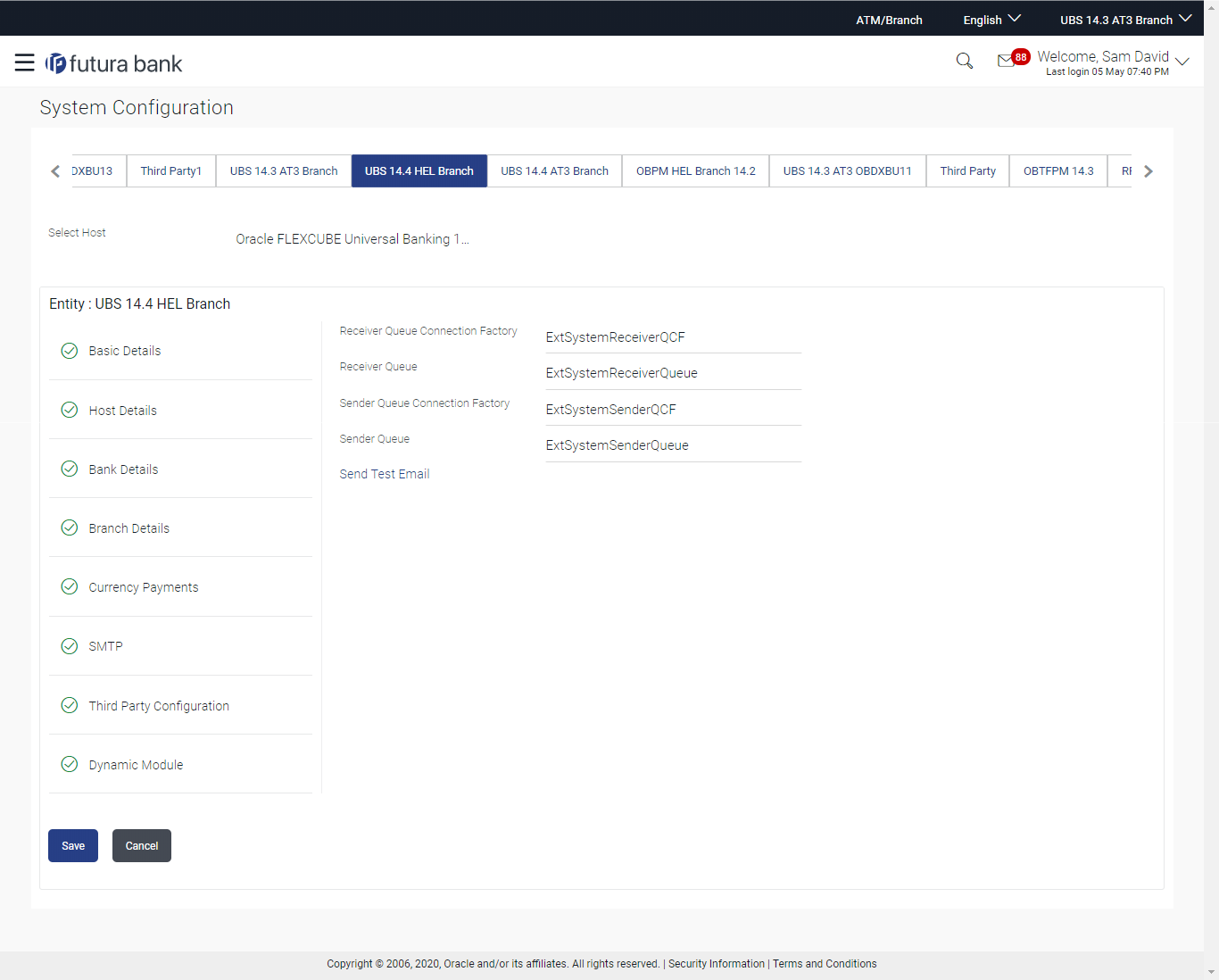Click the Bank Details checkmark icon
This screenshot has height=980, width=1219.
pos(69,469)
